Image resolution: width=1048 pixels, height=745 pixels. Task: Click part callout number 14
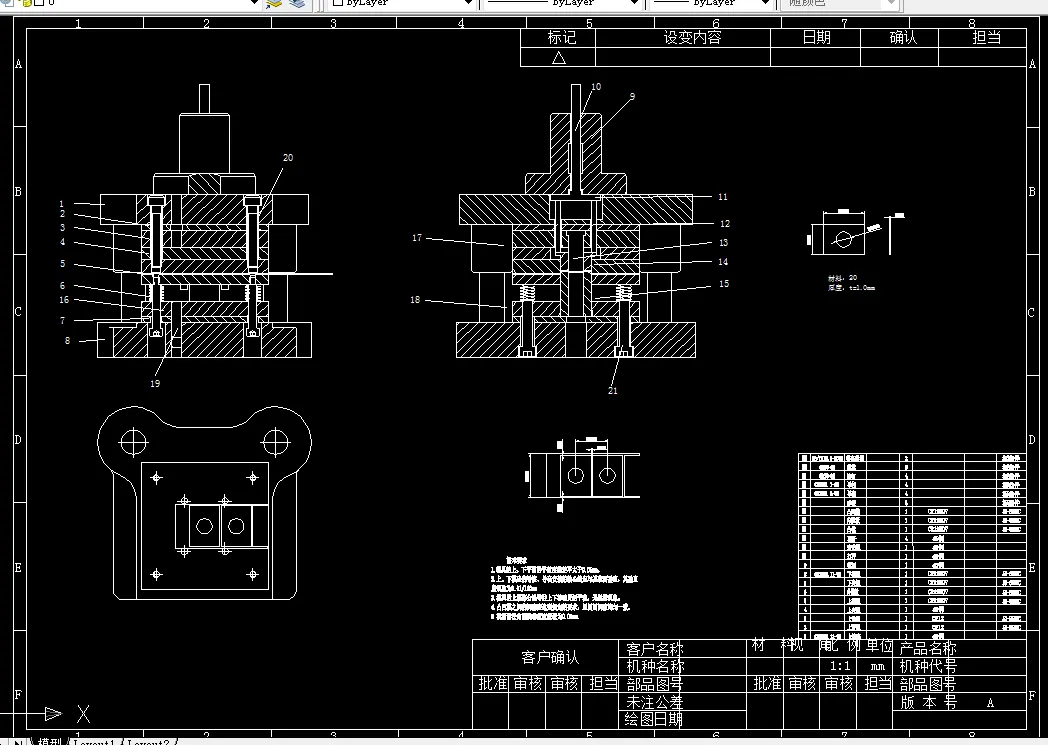point(723,262)
